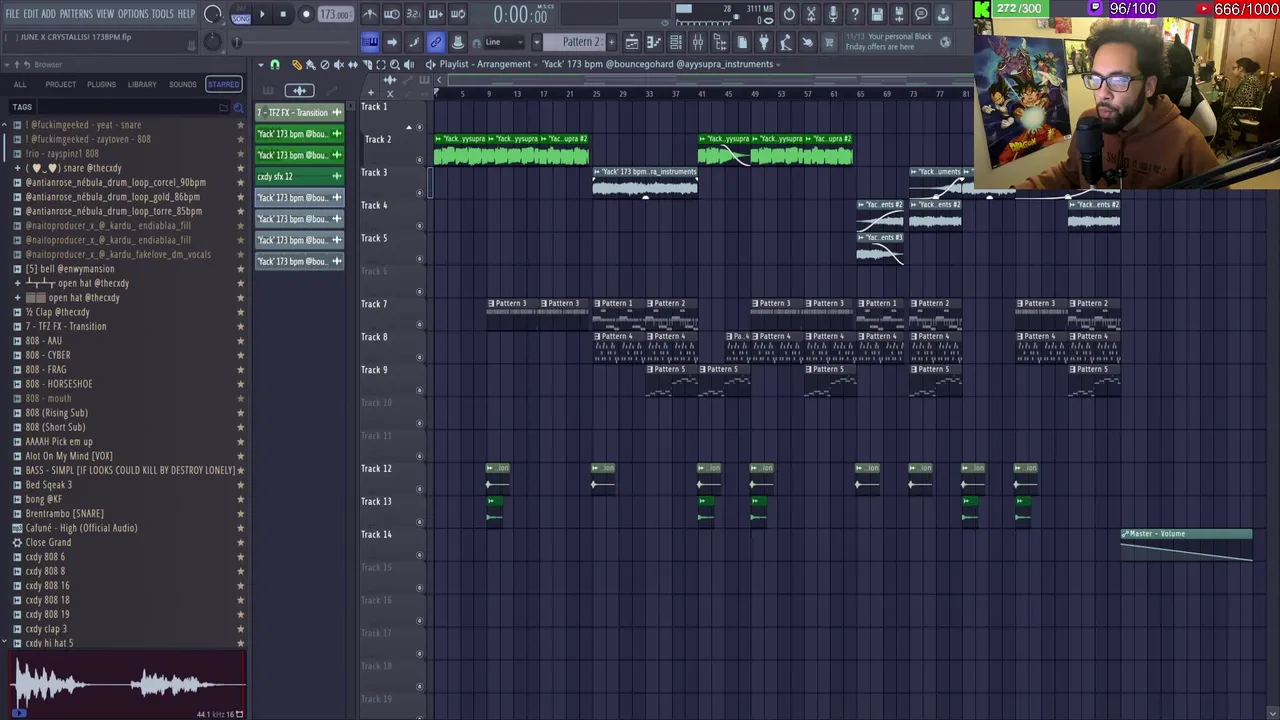Open global snap dropdown set to Line
This screenshot has width=1280, height=720.
pos(505,42)
